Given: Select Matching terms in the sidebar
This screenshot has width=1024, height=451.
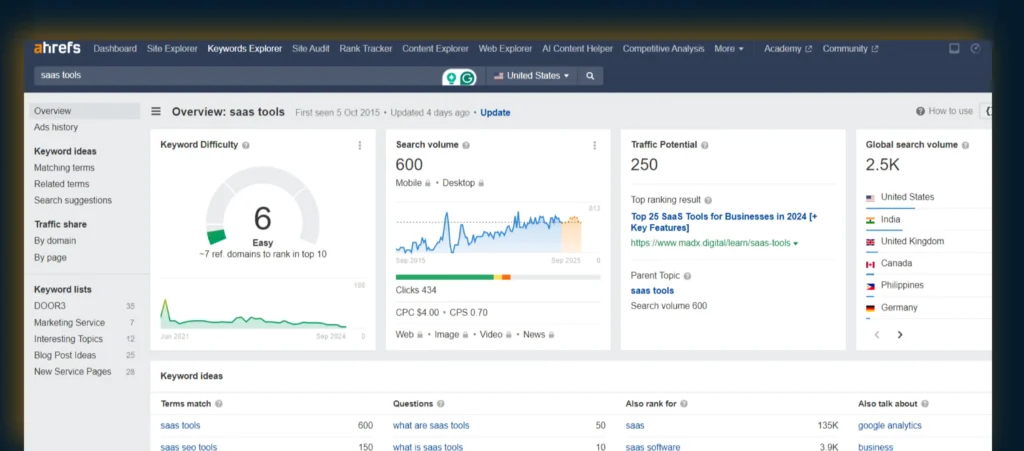Looking at the screenshot, I should click(x=64, y=168).
